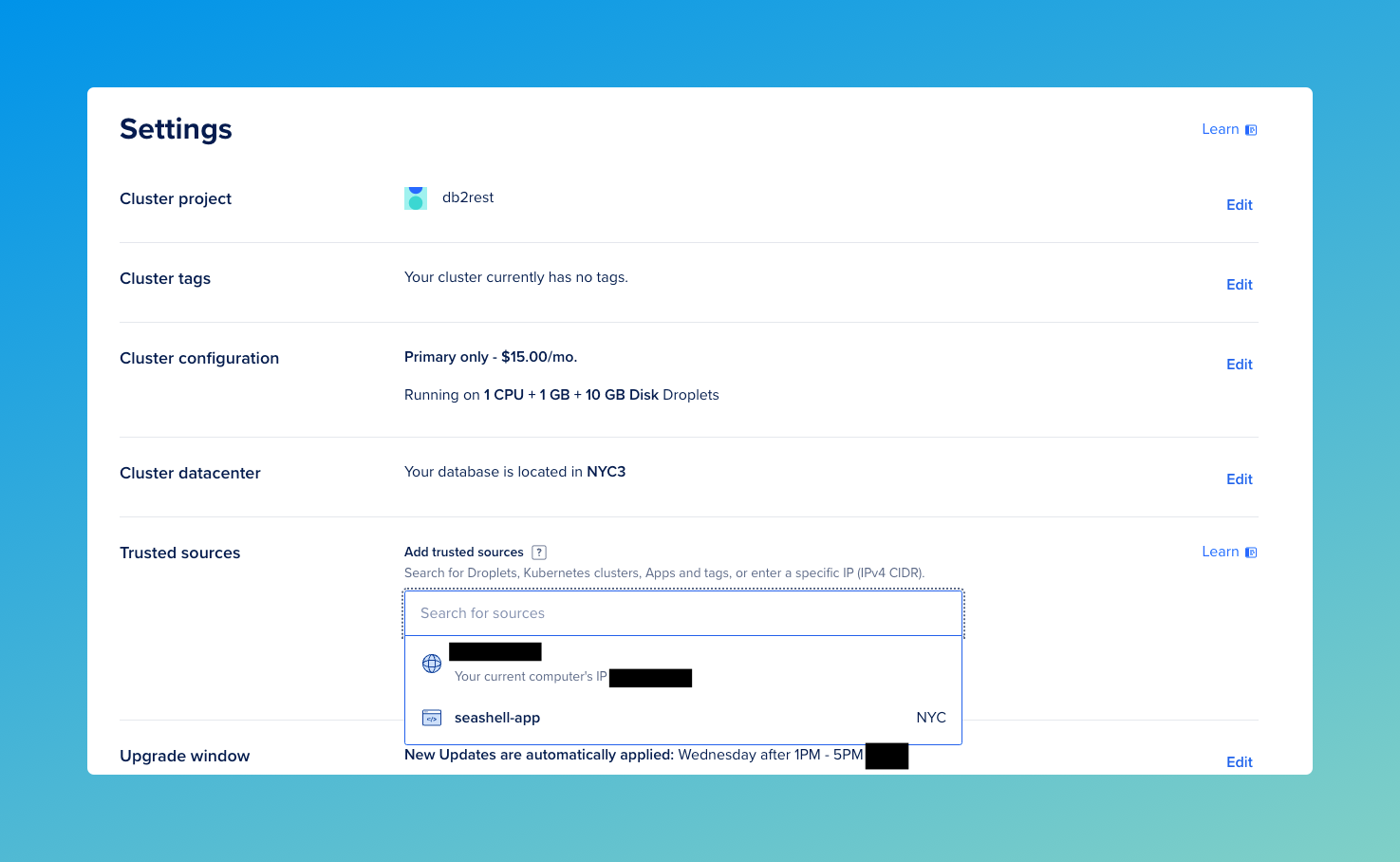Open the Learn link in the page header
Image resolution: width=1400 pixels, height=862 pixels.
pos(1220,128)
